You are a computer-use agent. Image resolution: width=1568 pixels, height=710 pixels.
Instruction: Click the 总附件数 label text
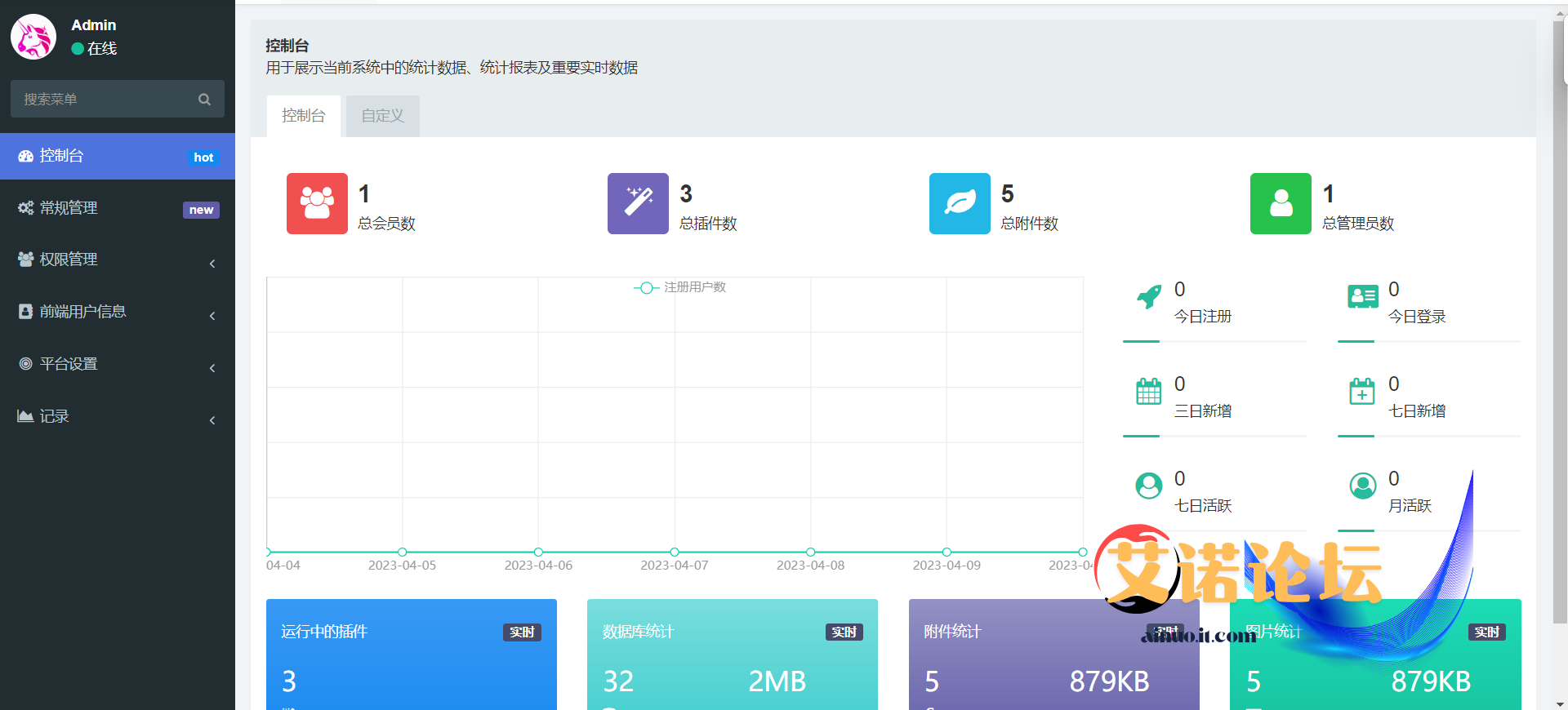1030,224
